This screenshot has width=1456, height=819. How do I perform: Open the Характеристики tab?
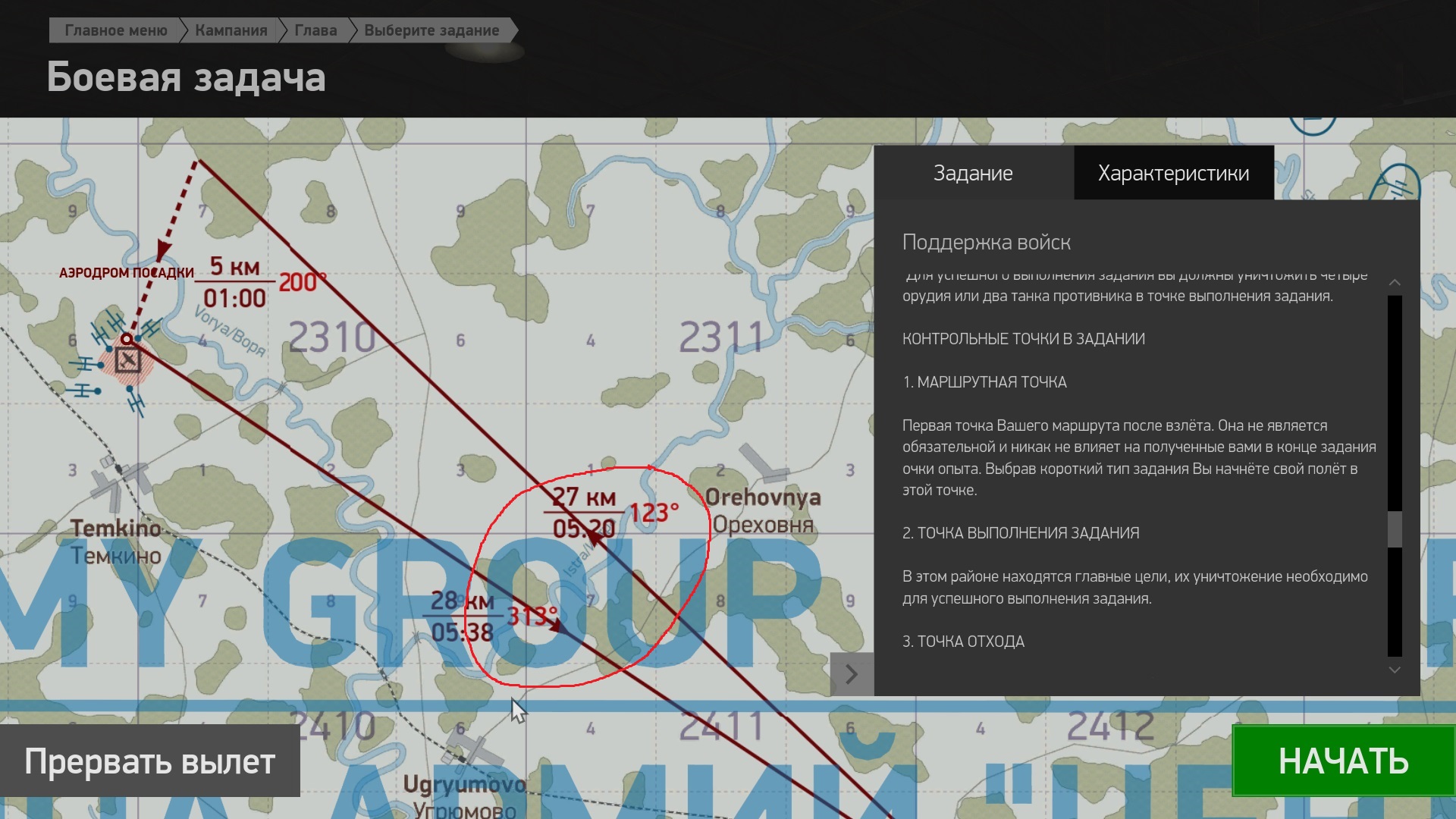click(1173, 174)
